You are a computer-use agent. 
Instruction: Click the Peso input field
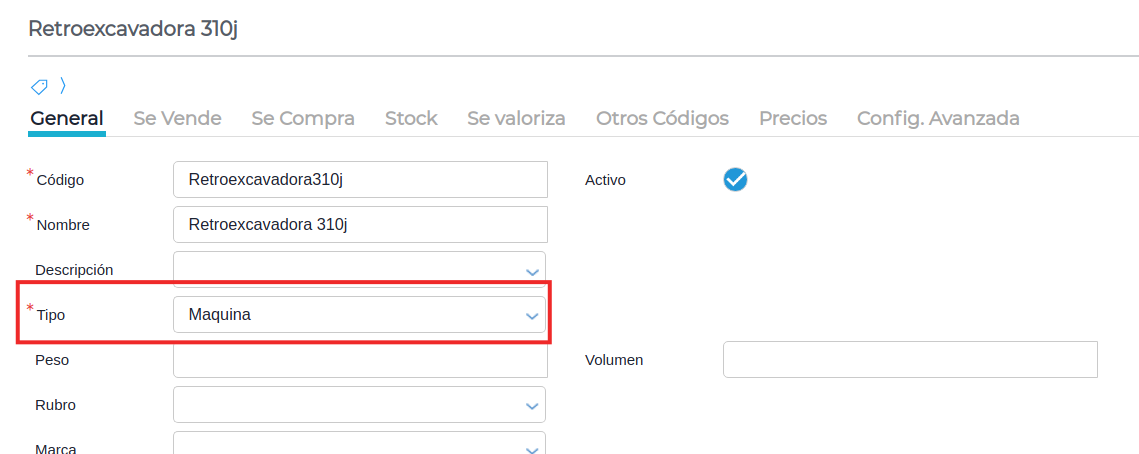360,362
